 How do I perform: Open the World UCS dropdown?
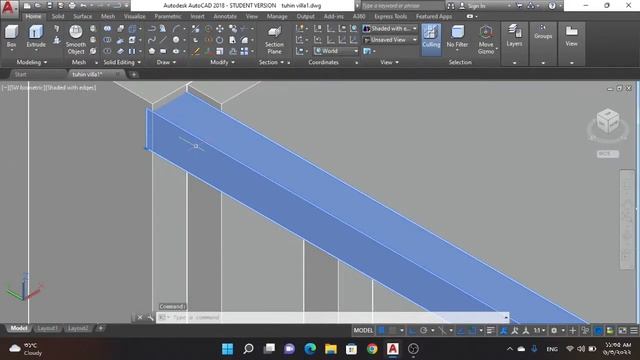[x=336, y=51]
